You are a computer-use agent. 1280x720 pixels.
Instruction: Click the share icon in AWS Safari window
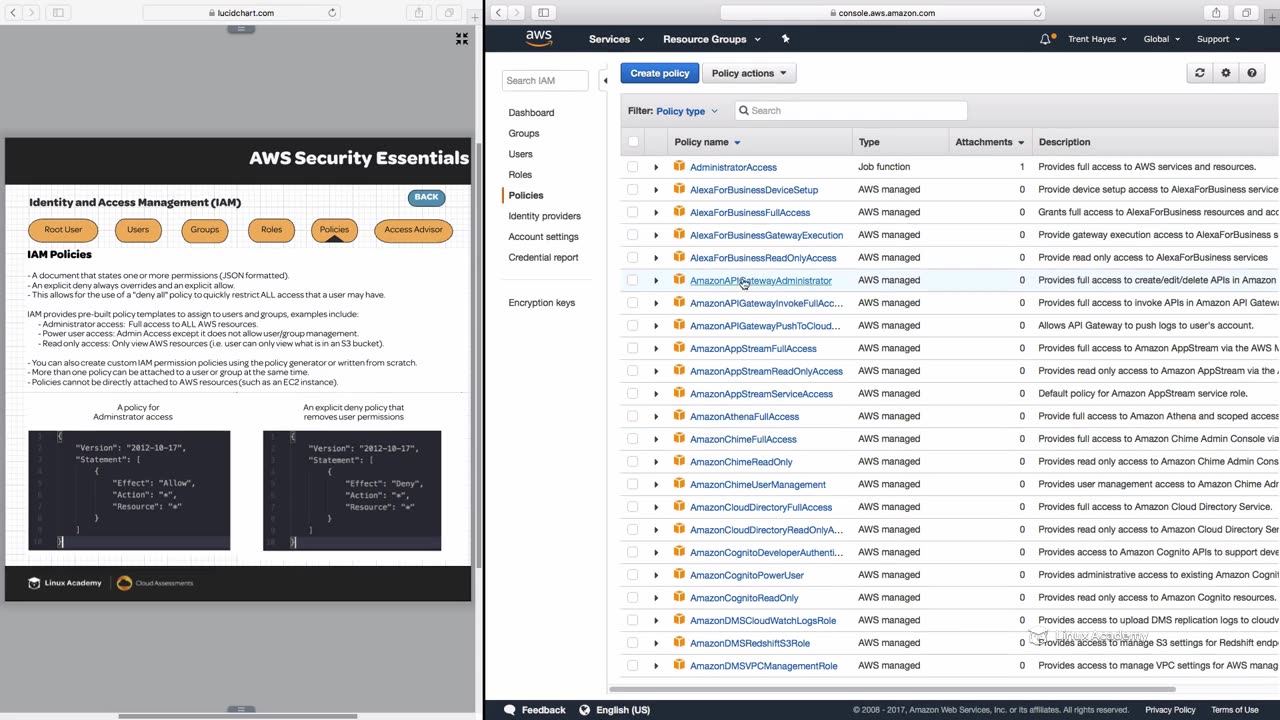point(1216,13)
